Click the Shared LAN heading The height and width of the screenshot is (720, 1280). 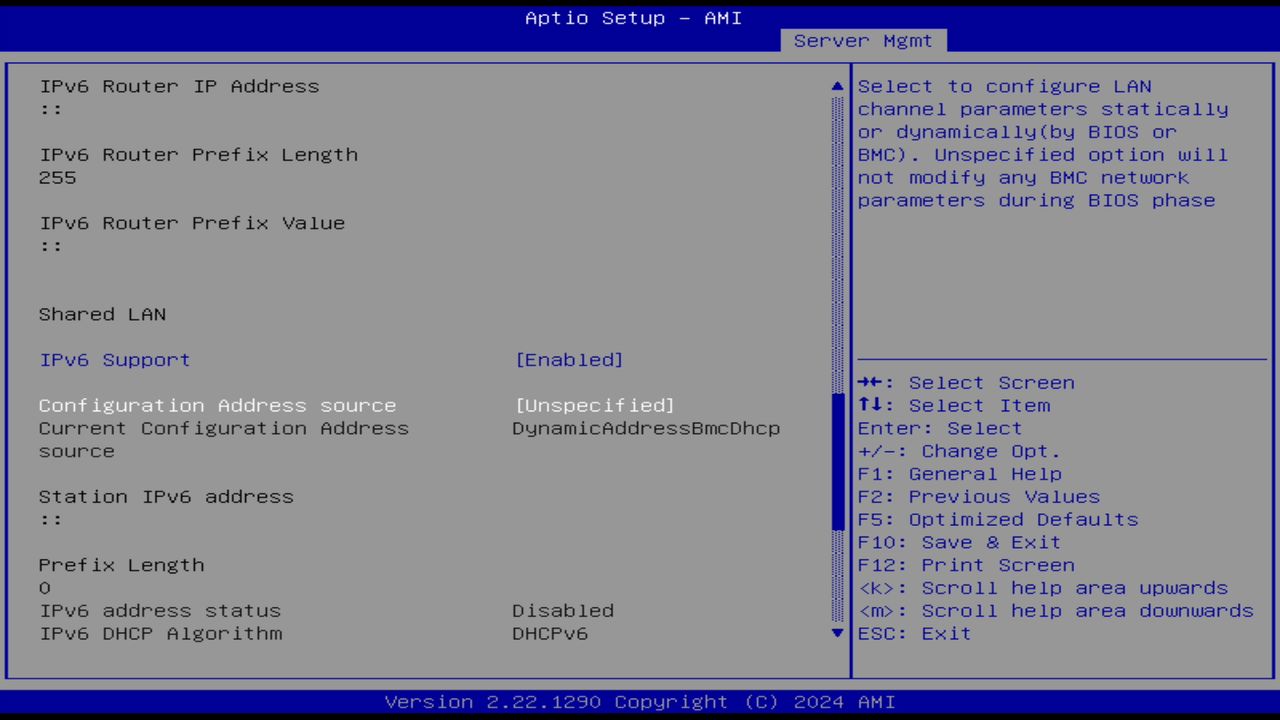102,314
